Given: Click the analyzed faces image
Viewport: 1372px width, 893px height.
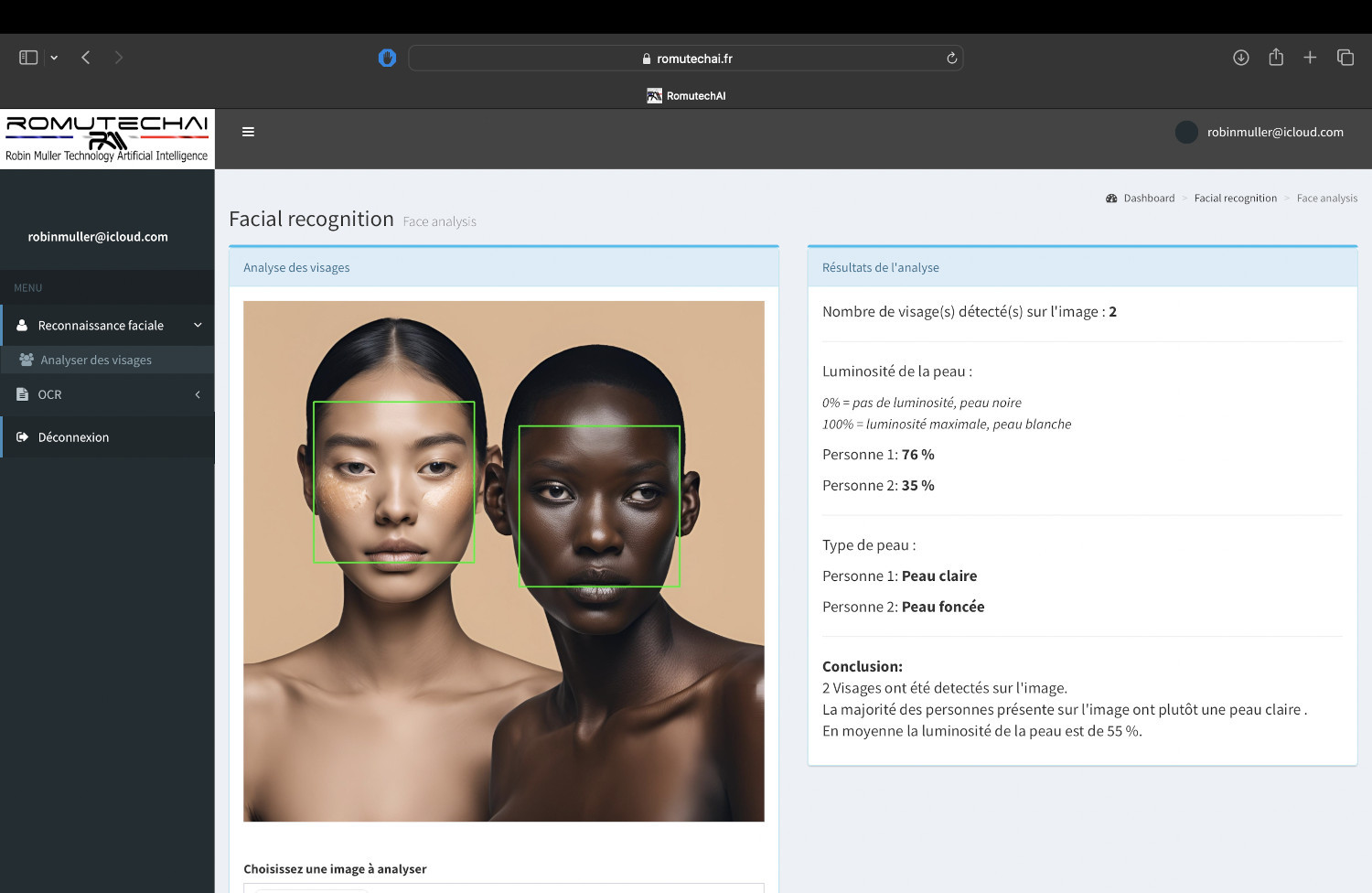Looking at the screenshot, I should (x=503, y=561).
